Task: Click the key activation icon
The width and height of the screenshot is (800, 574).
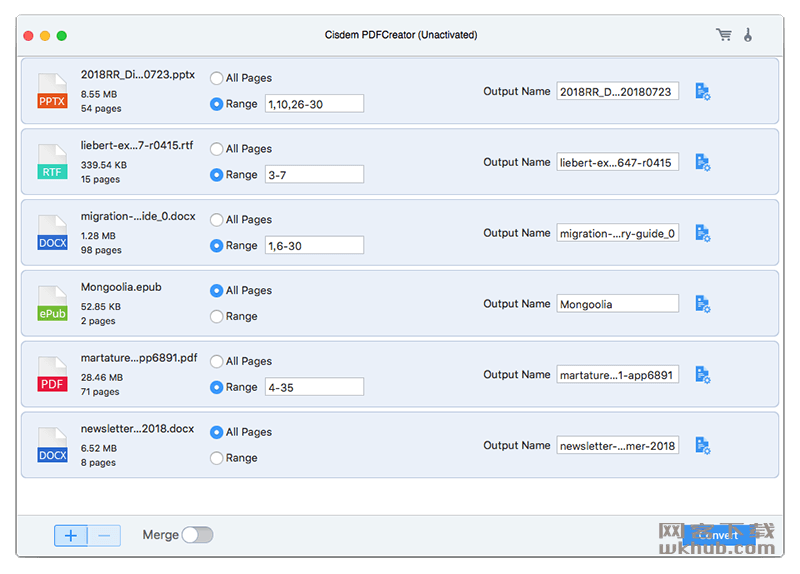Action: coord(748,35)
